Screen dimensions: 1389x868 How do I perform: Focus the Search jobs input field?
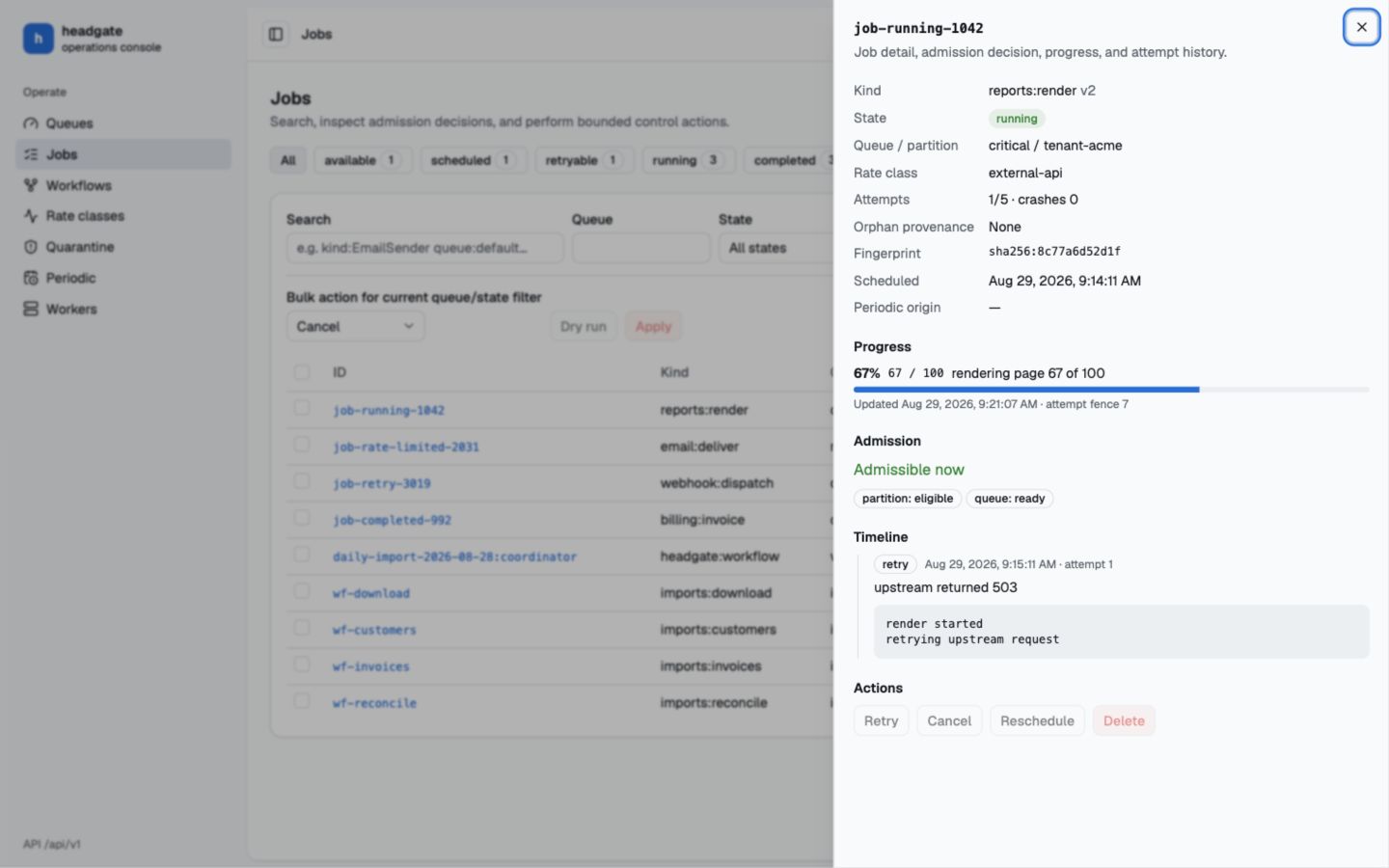(x=424, y=248)
